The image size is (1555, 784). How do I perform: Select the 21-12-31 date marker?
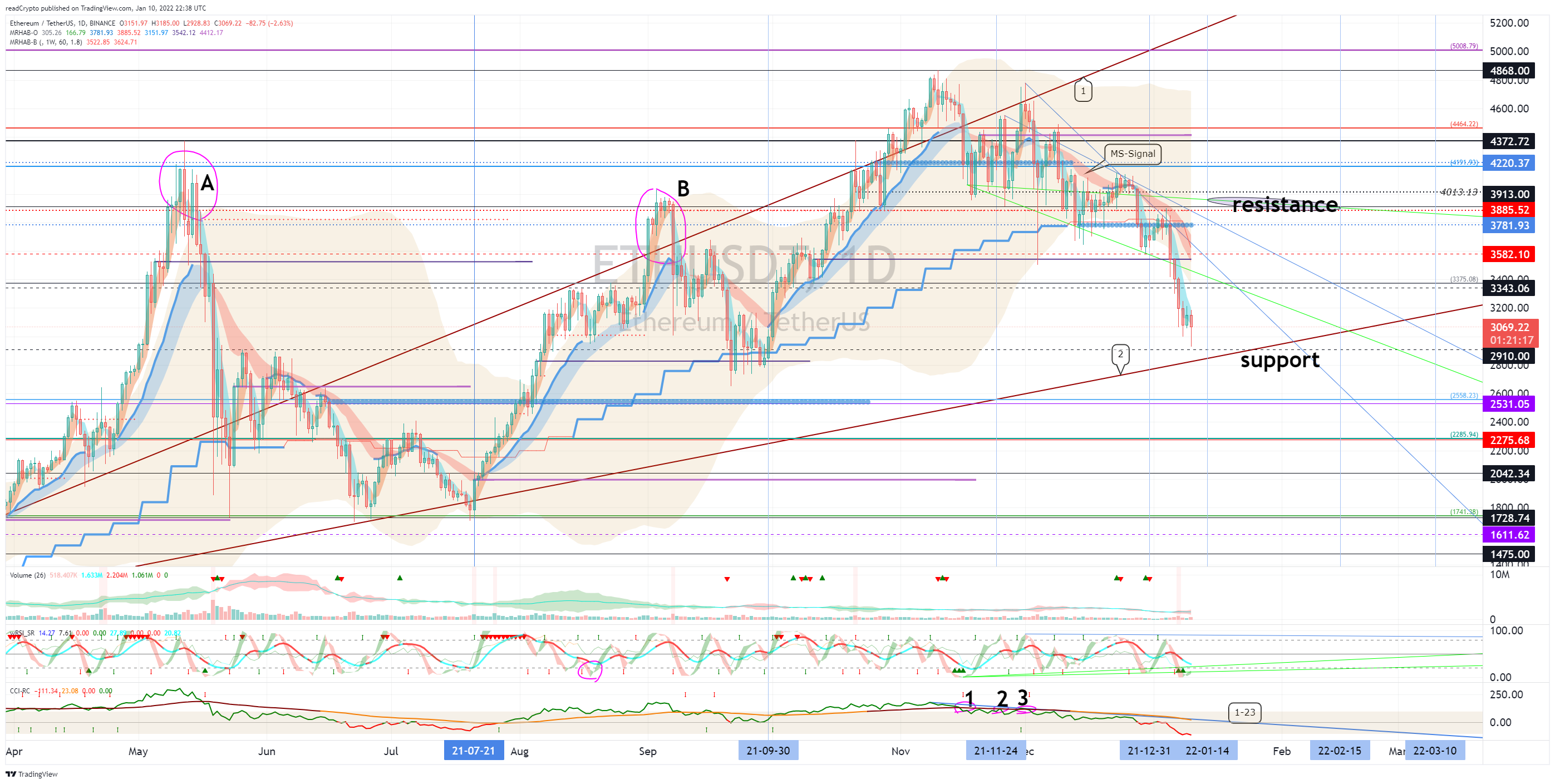click(x=1149, y=750)
